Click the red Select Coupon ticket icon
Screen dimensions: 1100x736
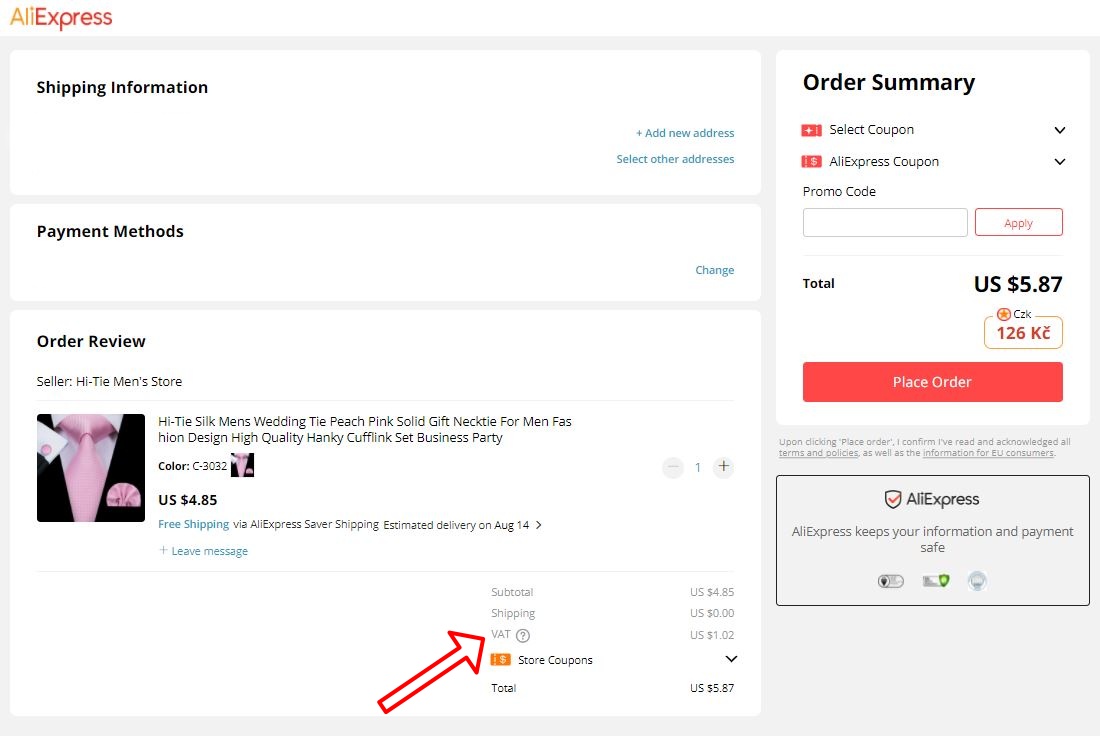click(810, 129)
